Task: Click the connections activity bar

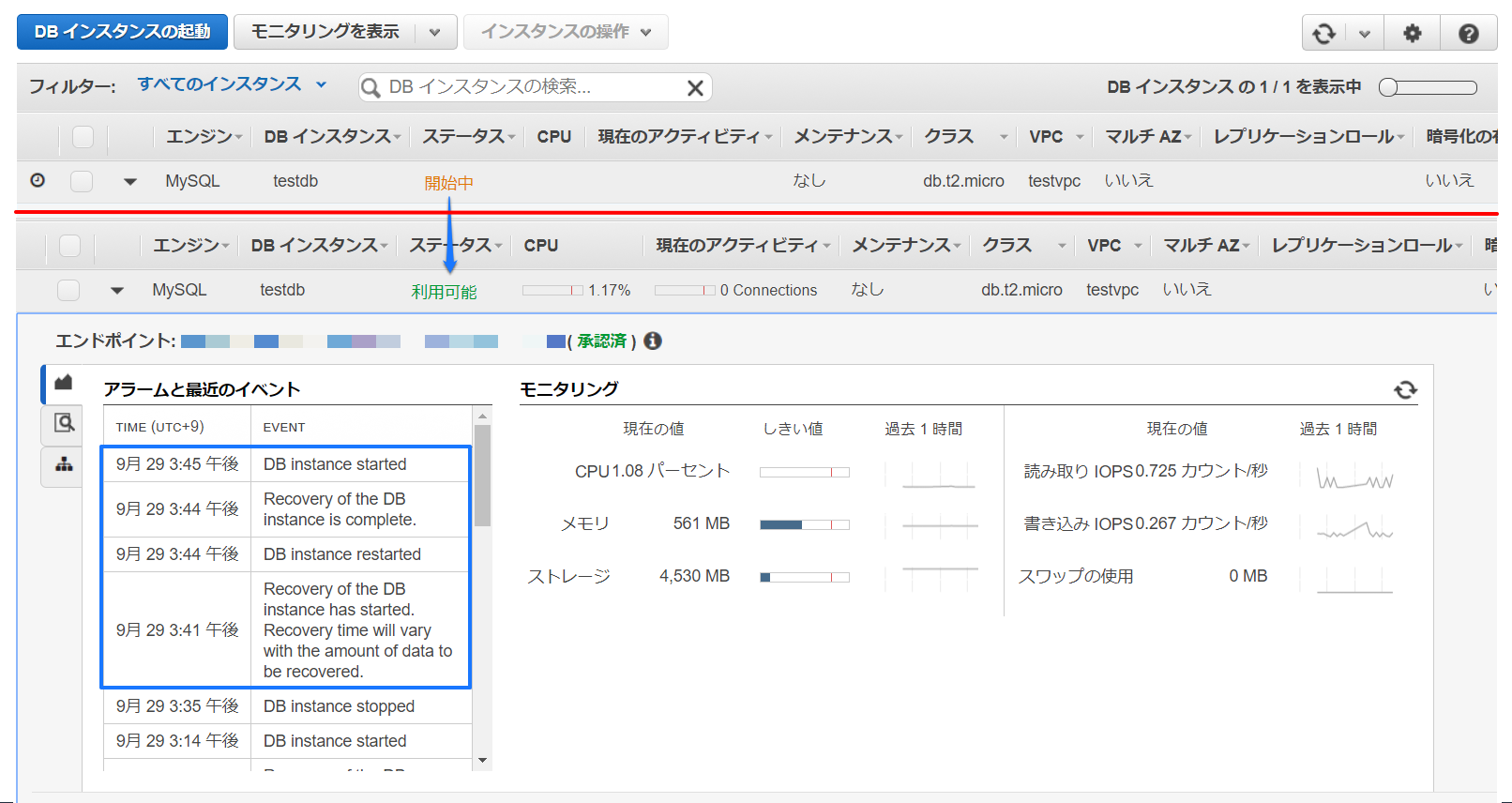Action: [x=685, y=291]
